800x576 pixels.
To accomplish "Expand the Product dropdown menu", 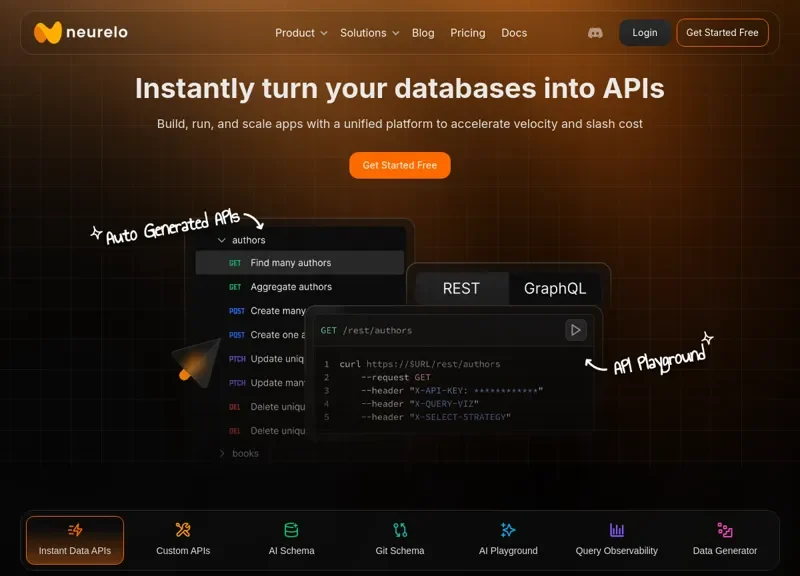I will pos(301,33).
